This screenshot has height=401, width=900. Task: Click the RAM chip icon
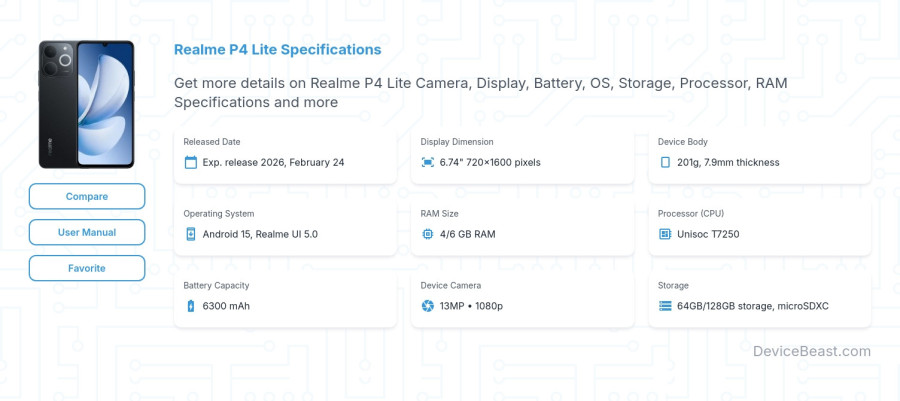(428, 234)
